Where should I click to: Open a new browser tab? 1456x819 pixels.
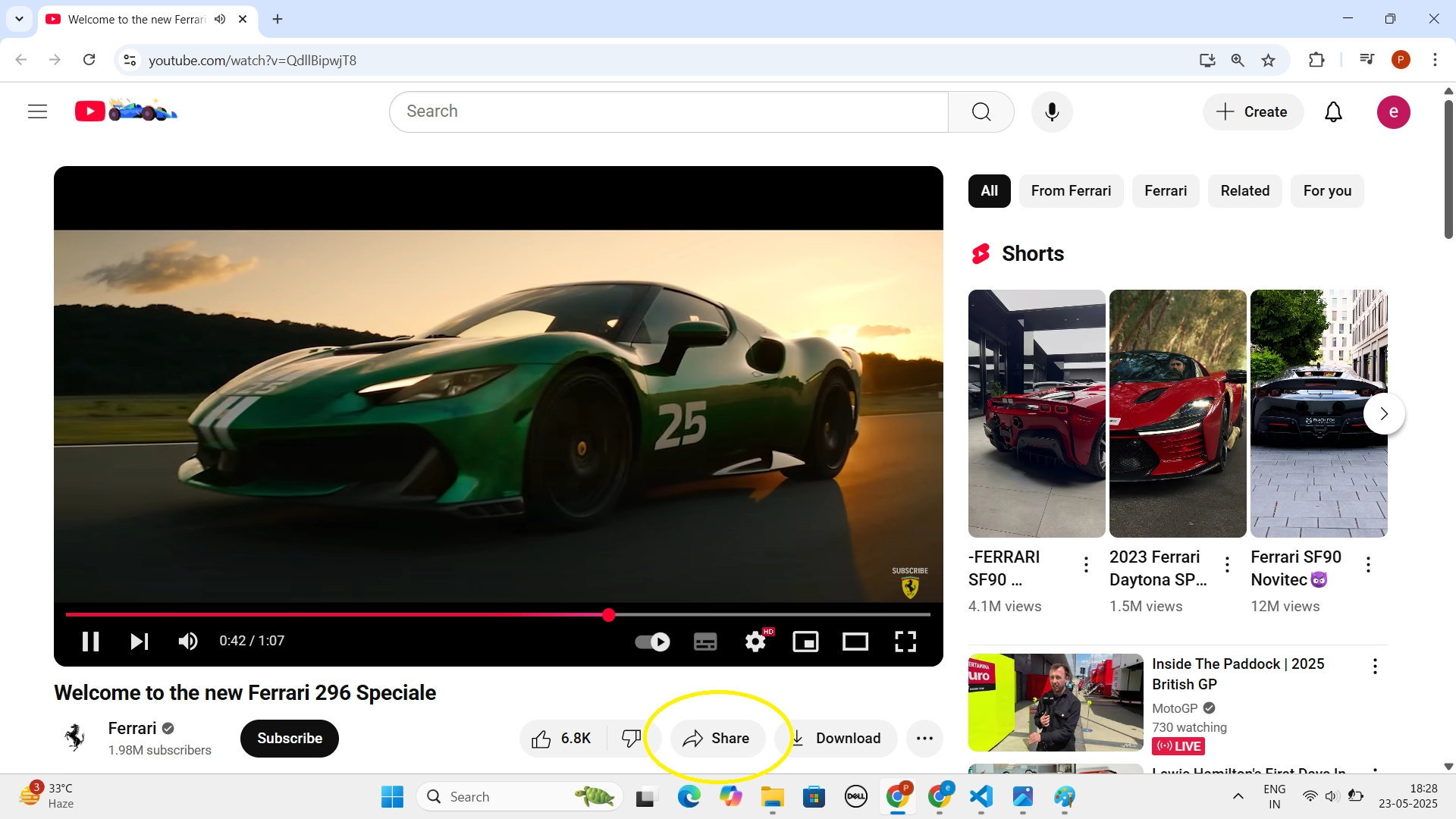coord(278,19)
